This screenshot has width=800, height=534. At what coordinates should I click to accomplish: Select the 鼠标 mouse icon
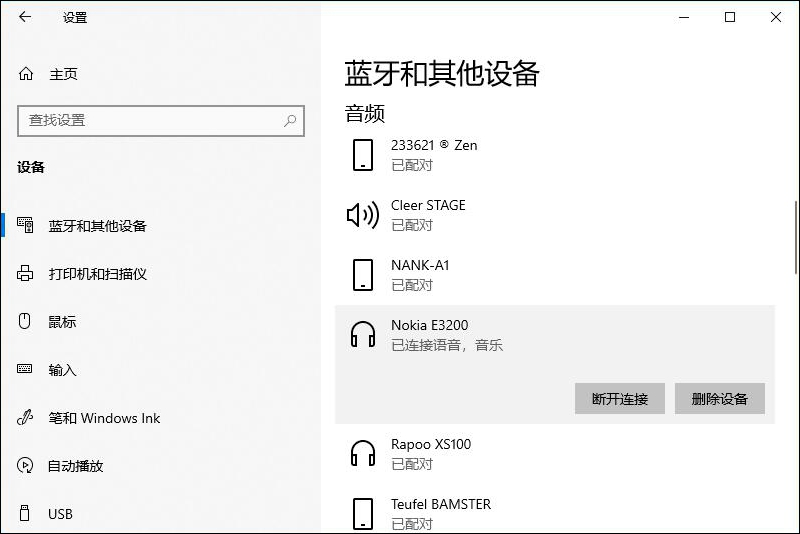(x=24, y=321)
